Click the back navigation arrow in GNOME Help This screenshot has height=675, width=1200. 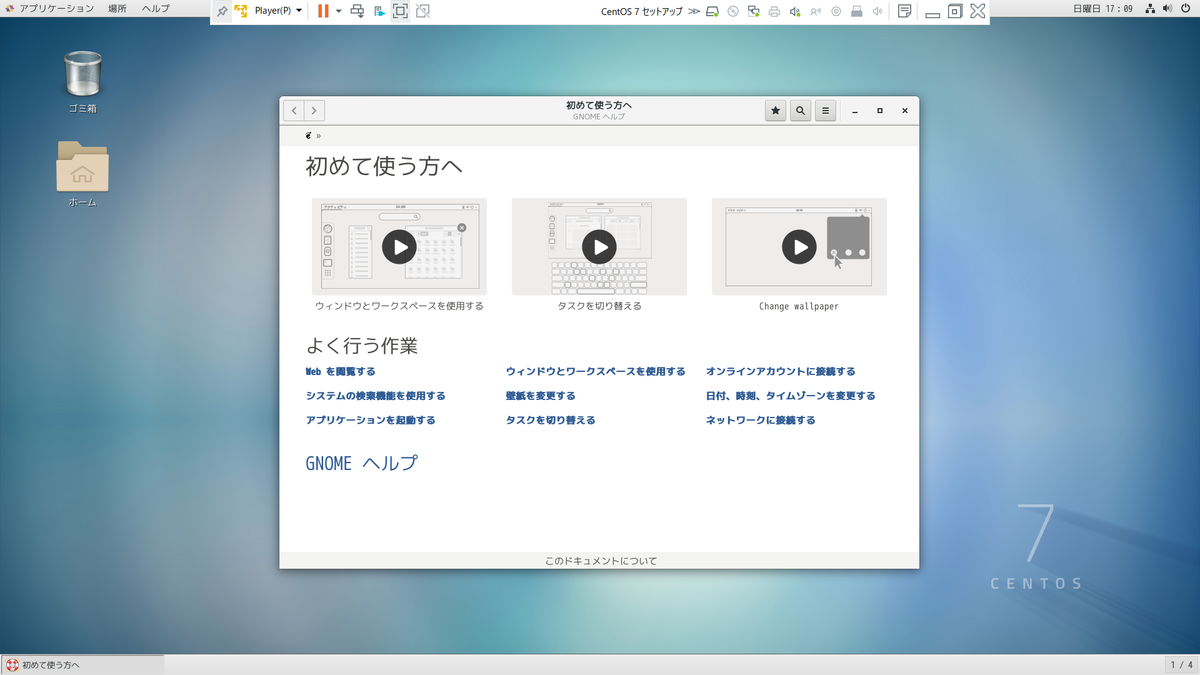click(293, 110)
